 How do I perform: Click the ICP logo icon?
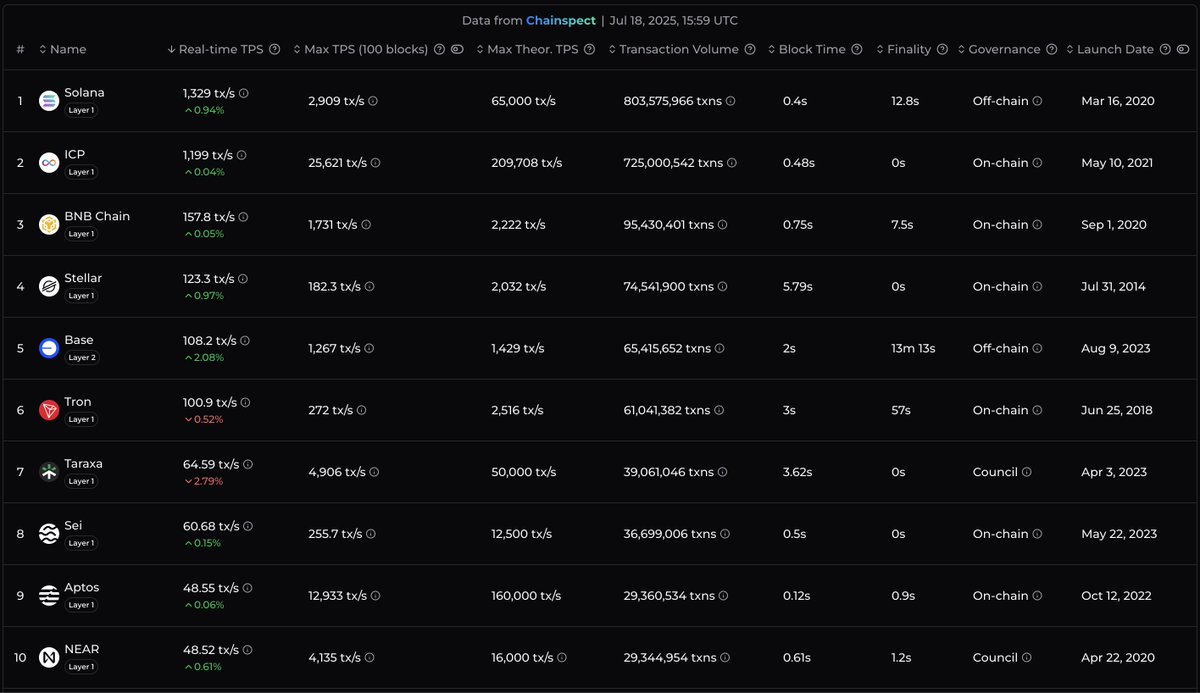coord(49,163)
